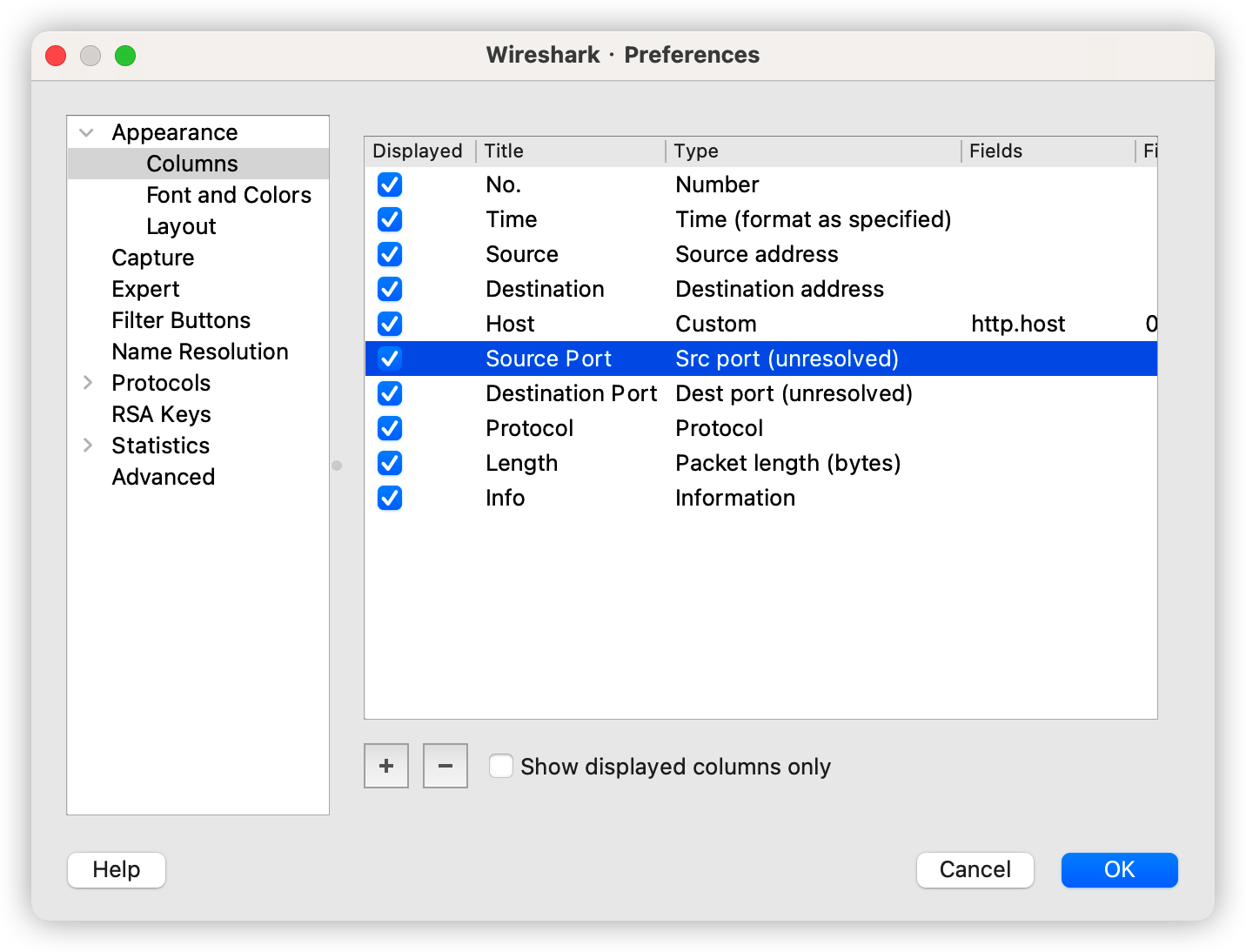Click the 'Host' title cell
The width and height of the screenshot is (1246, 952).
tap(510, 324)
